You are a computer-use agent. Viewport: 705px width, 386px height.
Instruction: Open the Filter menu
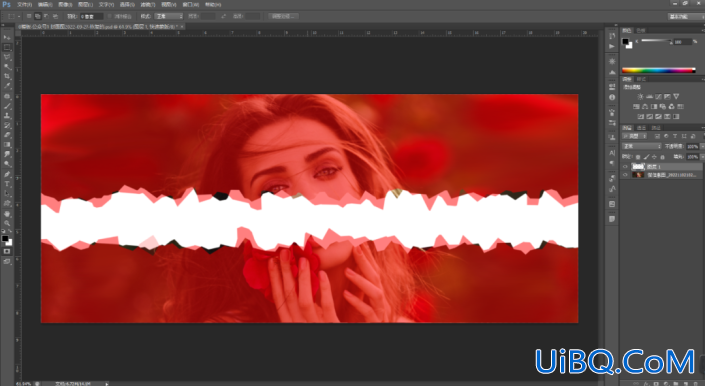[x=148, y=4]
